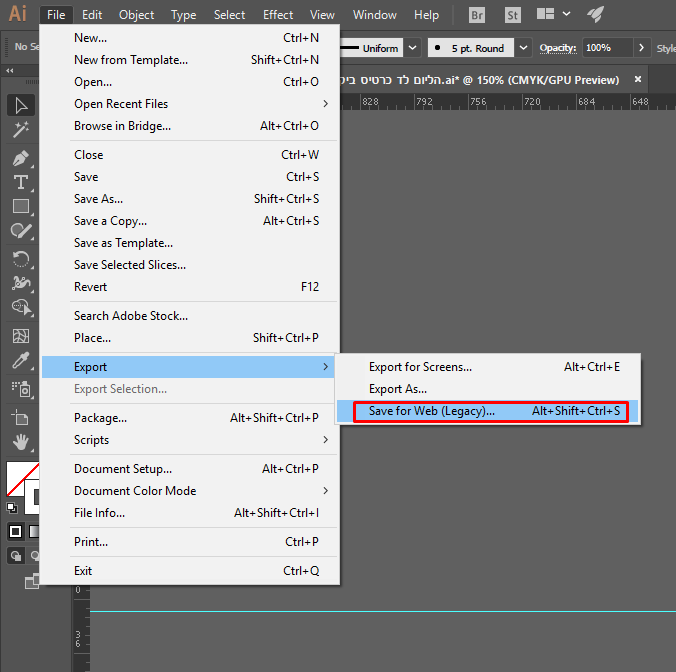Select the Magic Wand tool
676x672 pixels.
point(21,129)
